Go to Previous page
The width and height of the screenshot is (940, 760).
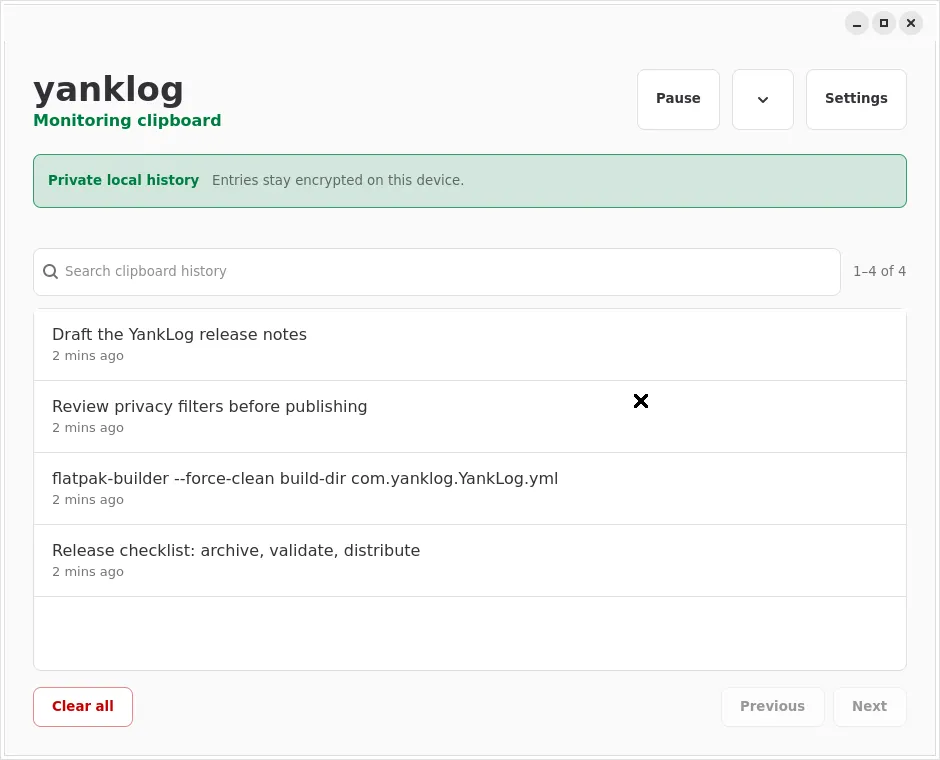pyautogui.click(x=772, y=707)
